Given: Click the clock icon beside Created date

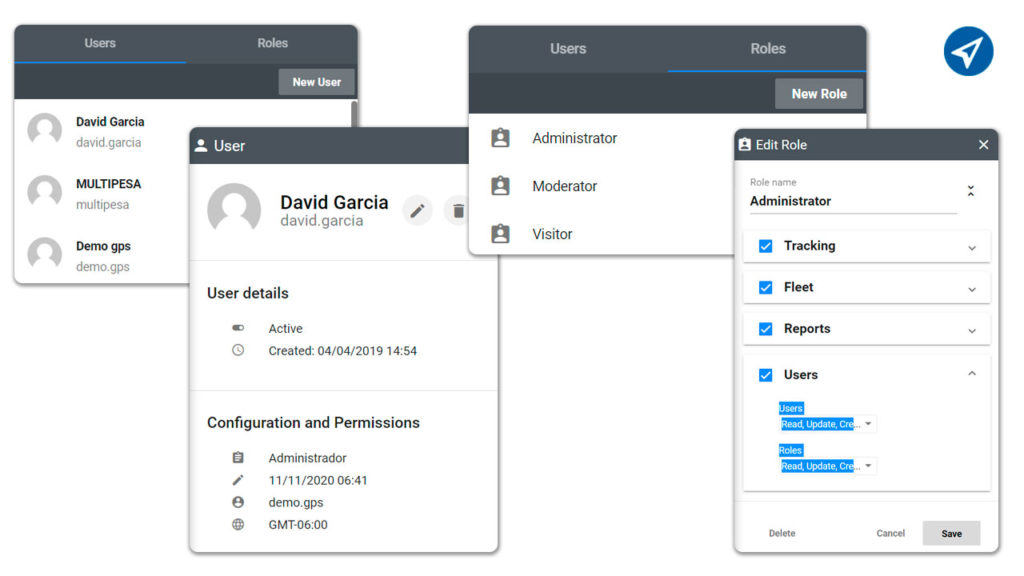Looking at the screenshot, I should (238, 350).
